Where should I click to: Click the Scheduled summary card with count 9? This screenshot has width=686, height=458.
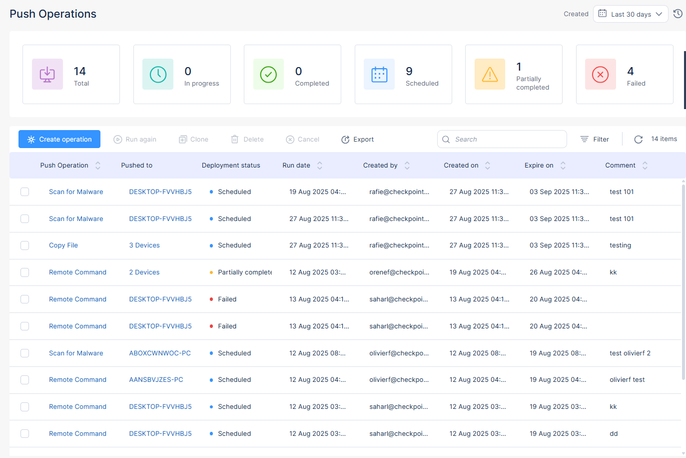point(403,74)
